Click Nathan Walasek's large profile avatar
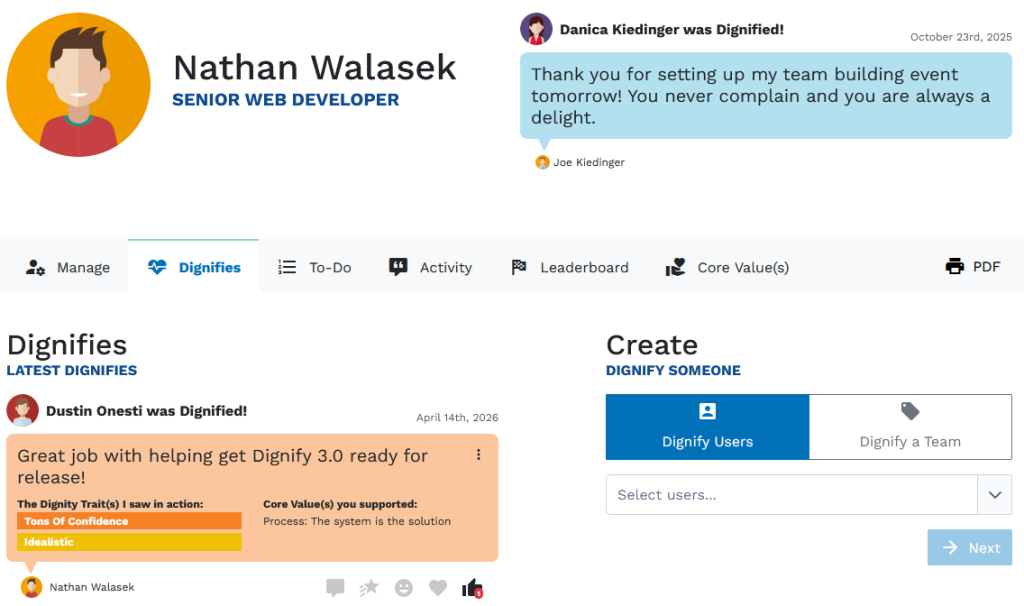 [78, 85]
